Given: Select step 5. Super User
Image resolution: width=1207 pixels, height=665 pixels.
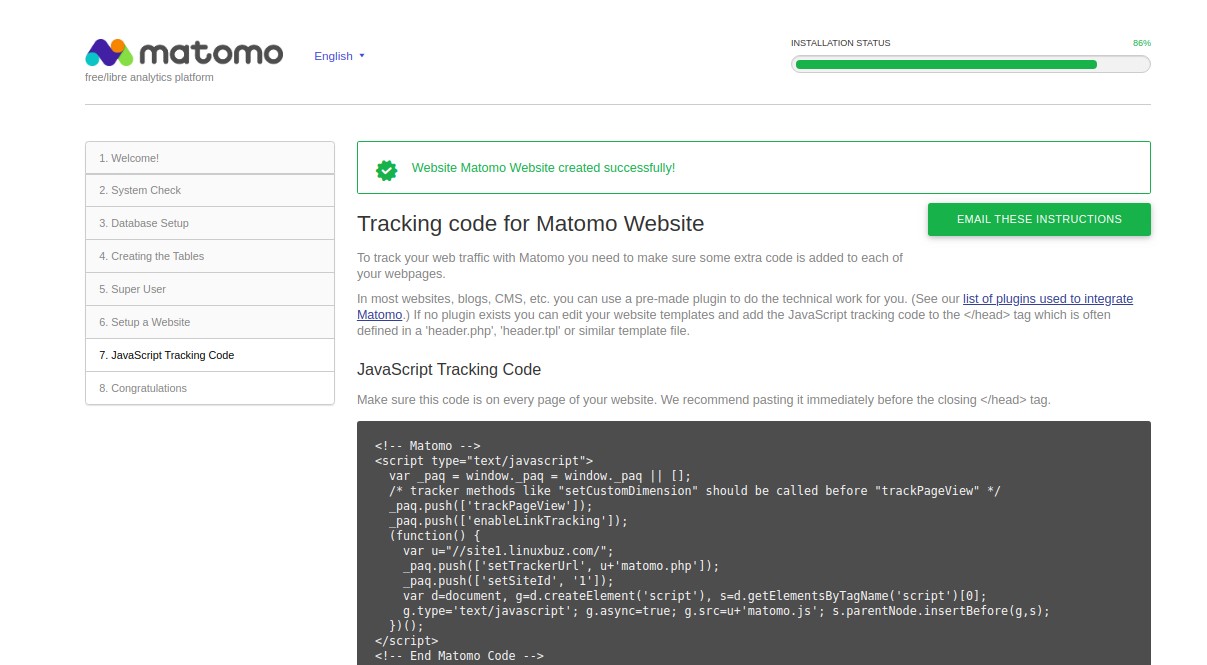Looking at the screenshot, I should pos(210,289).
